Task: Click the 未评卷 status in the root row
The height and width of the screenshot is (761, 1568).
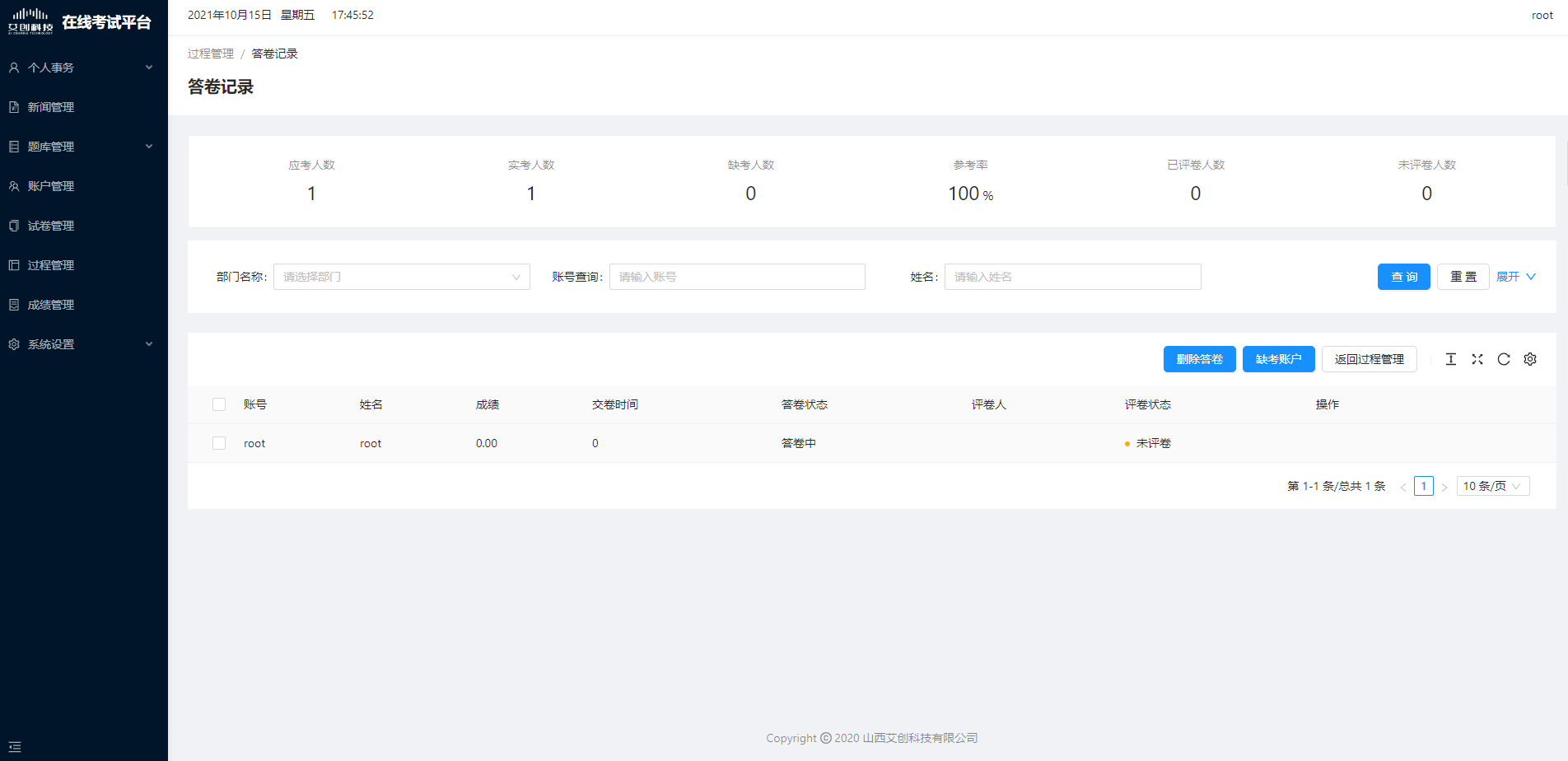Action: (x=1148, y=443)
